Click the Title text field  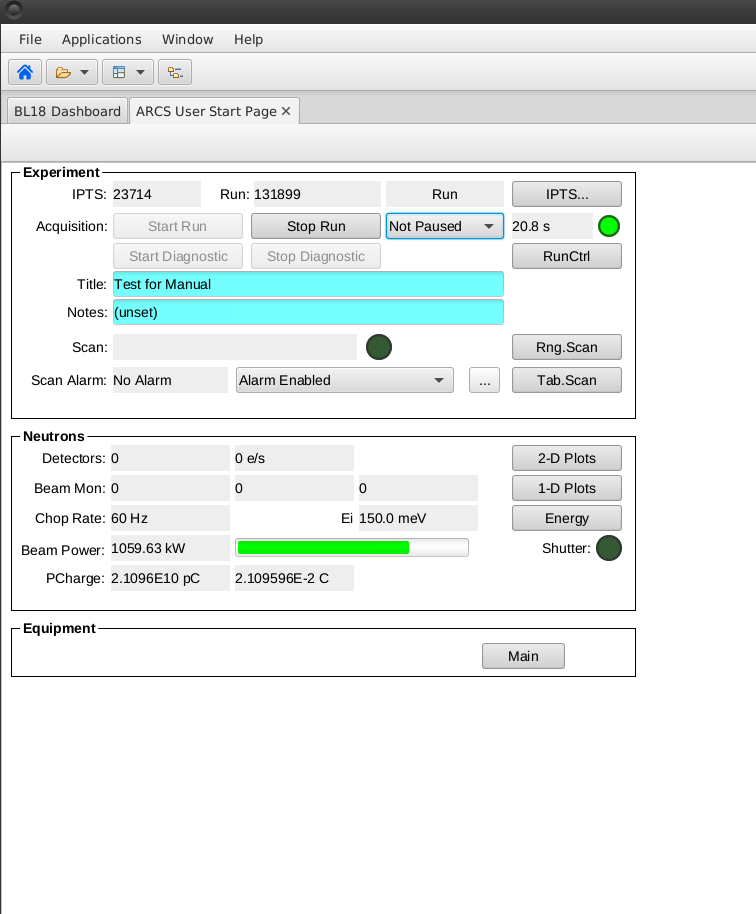(x=308, y=284)
